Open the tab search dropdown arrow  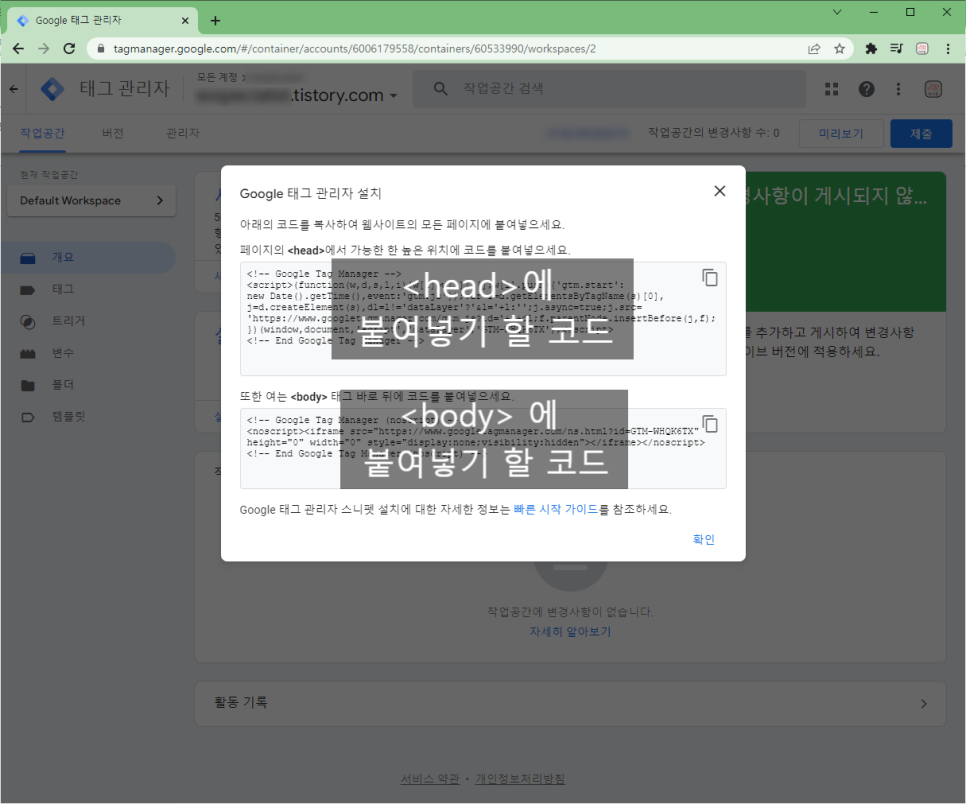837,12
